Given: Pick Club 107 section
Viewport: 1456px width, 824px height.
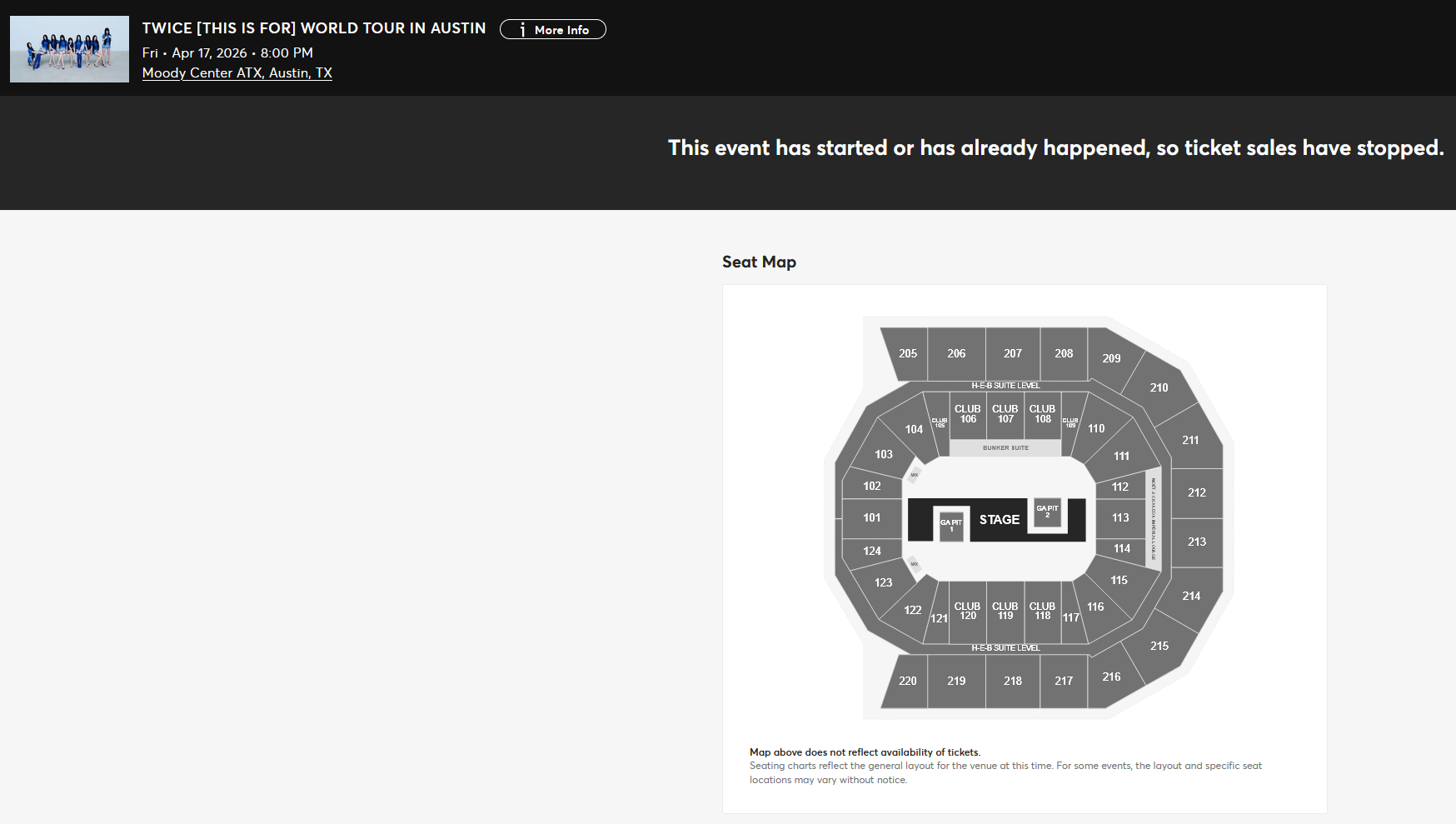Looking at the screenshot, I should pyautogui.click(x=1005, y=414).
